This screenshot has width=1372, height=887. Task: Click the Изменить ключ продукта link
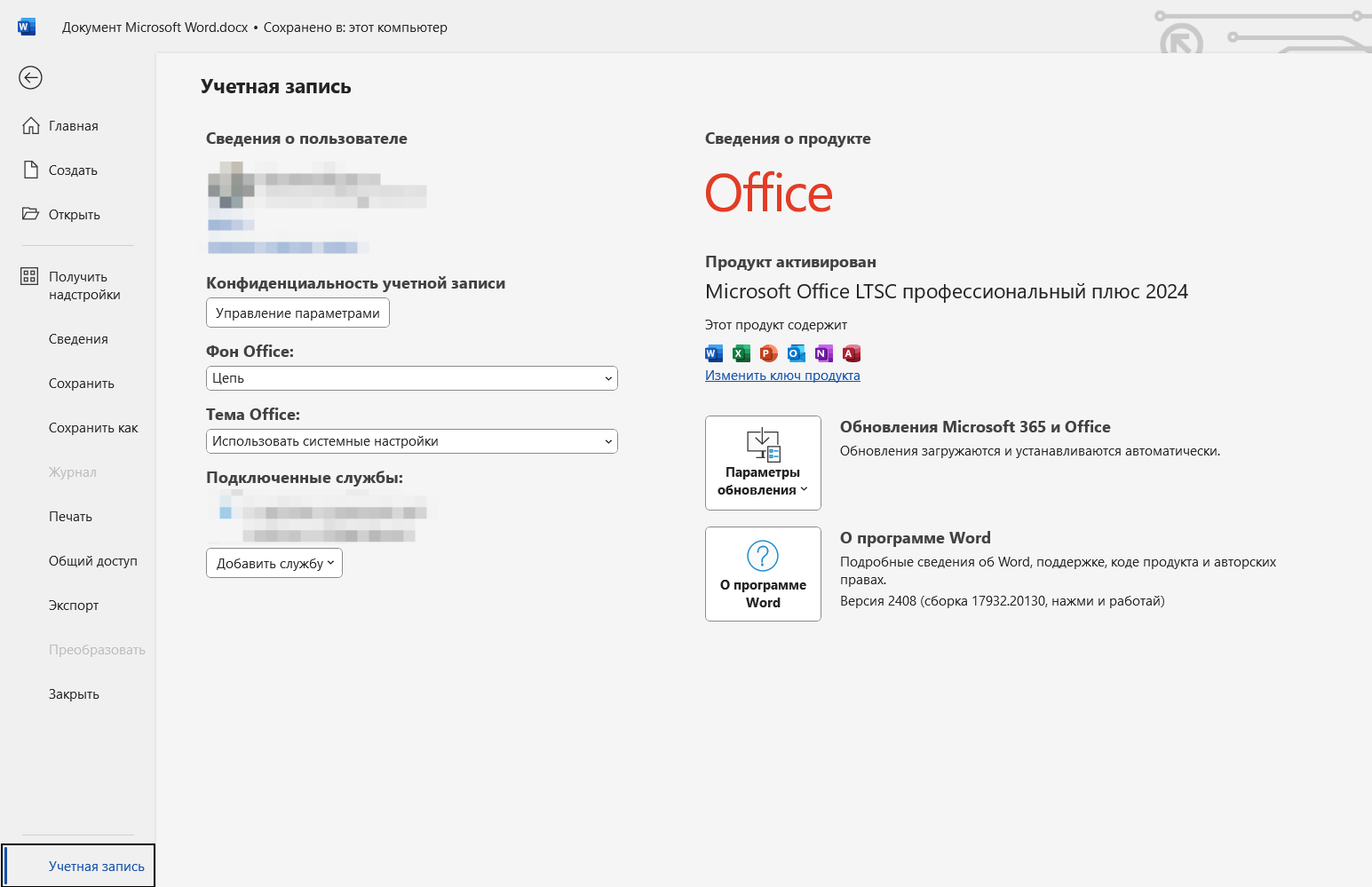point(782,376)
